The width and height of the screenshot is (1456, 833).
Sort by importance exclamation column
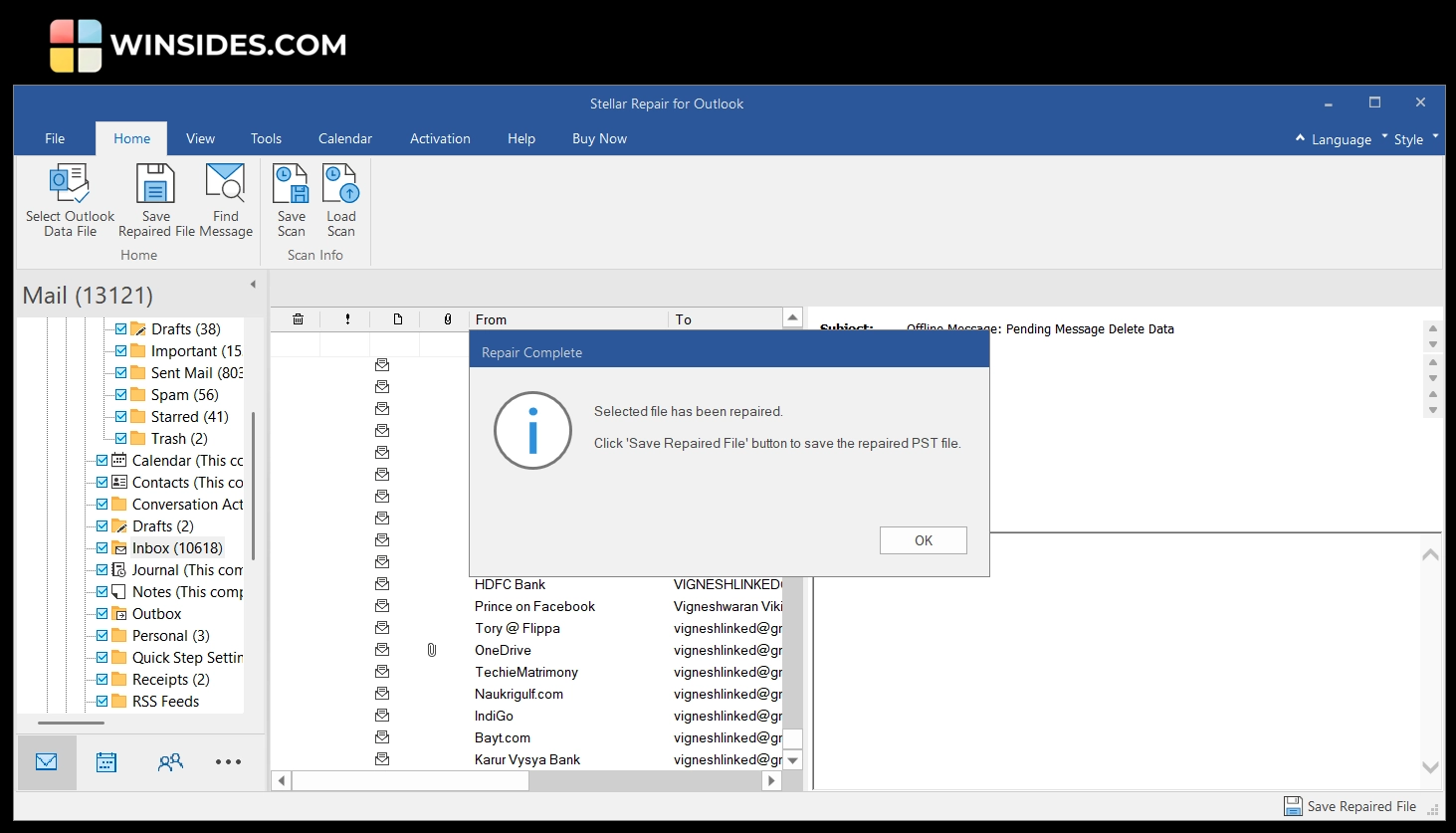(x=347, y=319)
